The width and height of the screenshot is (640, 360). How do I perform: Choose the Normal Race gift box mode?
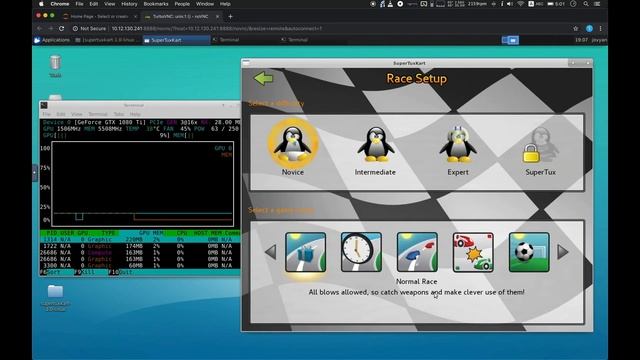point(305,252)
